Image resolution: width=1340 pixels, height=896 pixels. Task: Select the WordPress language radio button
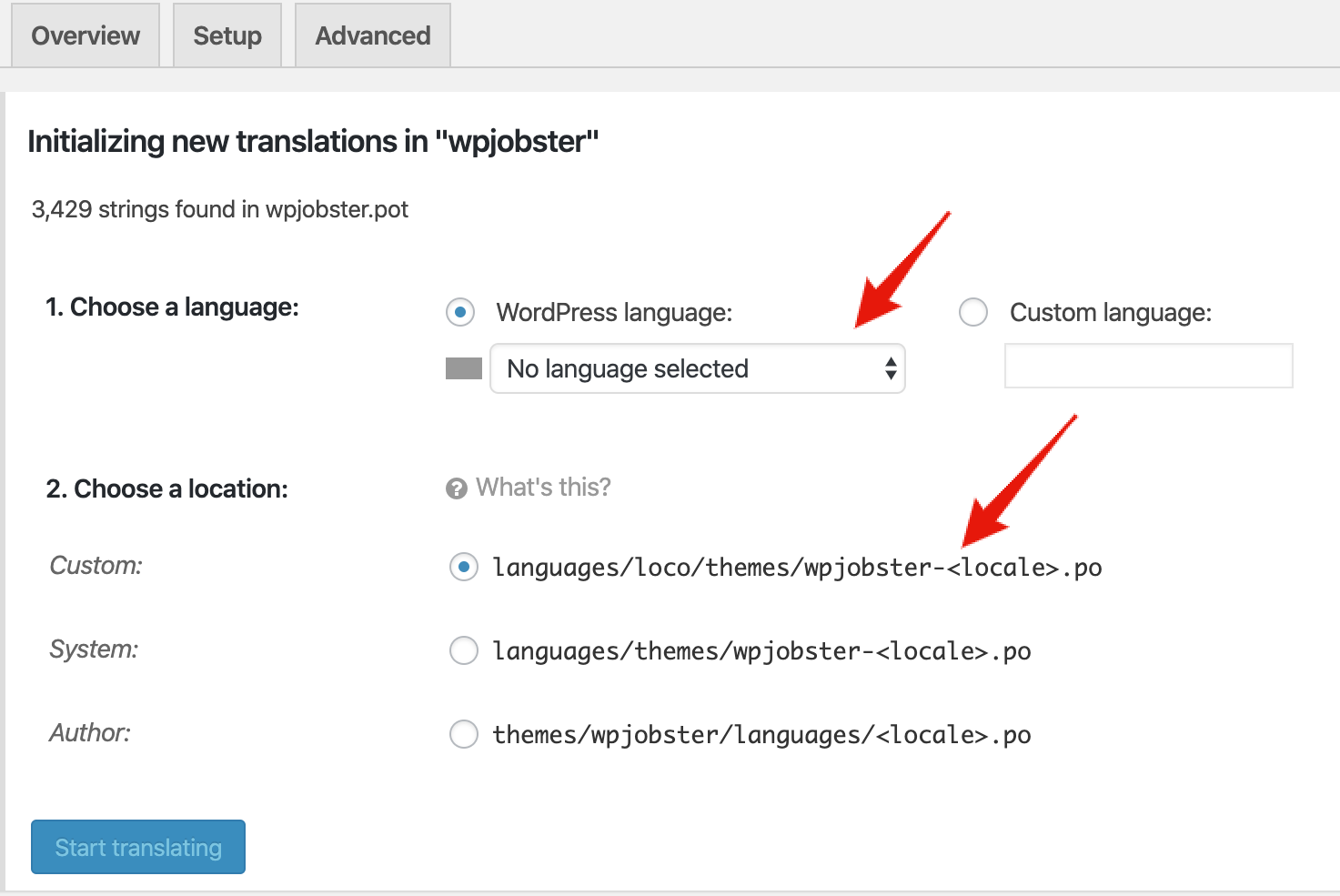point(460,313)
